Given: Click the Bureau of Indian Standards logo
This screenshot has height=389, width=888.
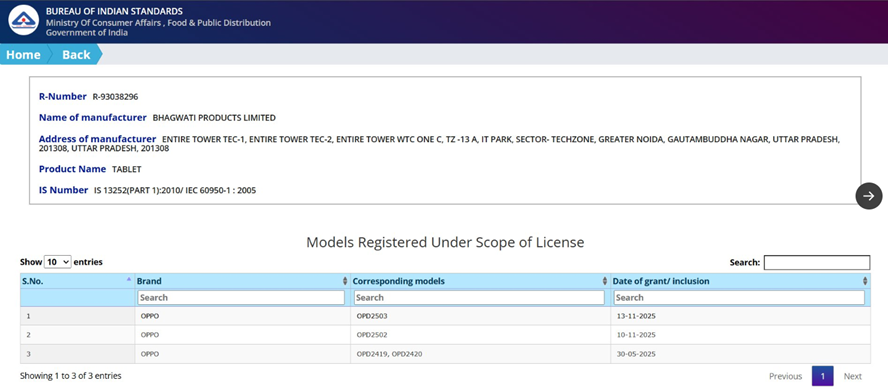Looking at the screenshot, I should (23, 20).
